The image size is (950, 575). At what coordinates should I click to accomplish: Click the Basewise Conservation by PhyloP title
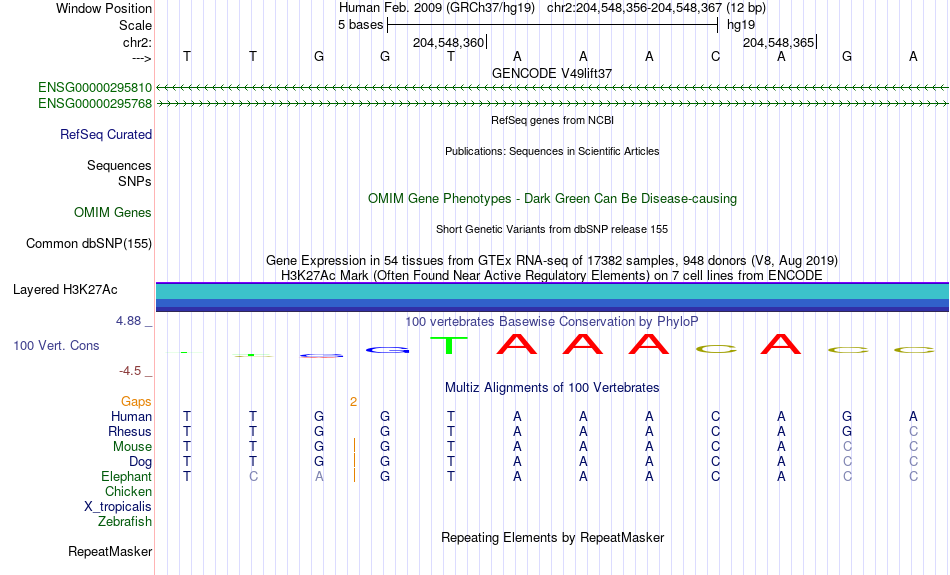click(x=552, y=322)
